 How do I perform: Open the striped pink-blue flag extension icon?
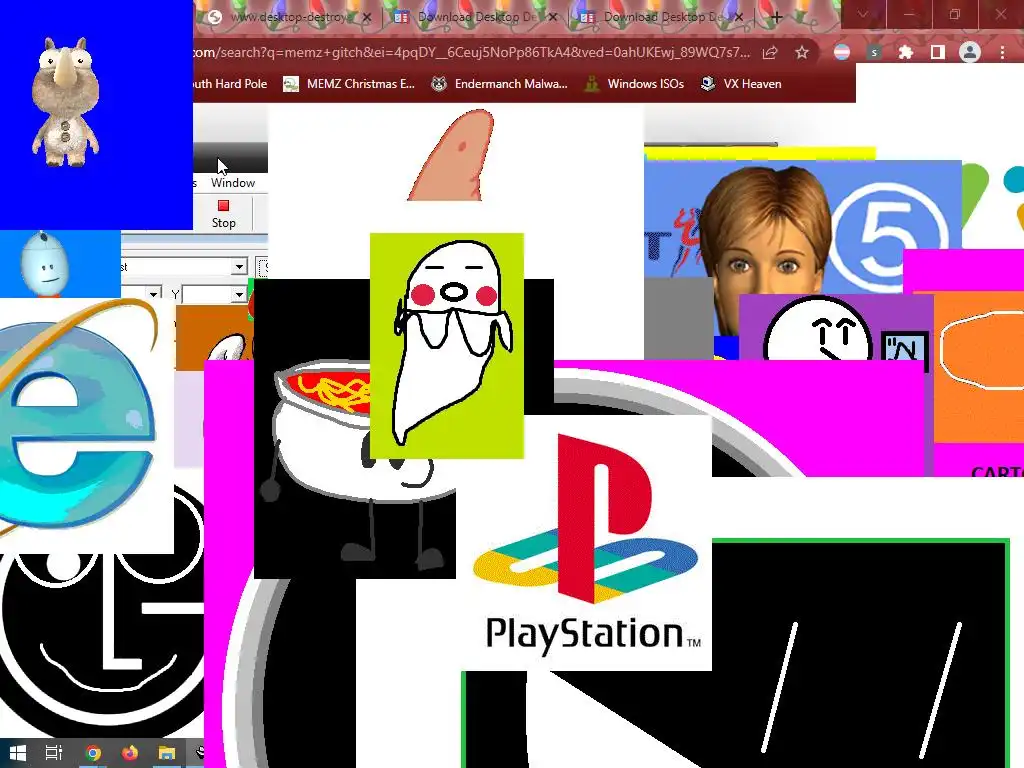click(842, 52)
